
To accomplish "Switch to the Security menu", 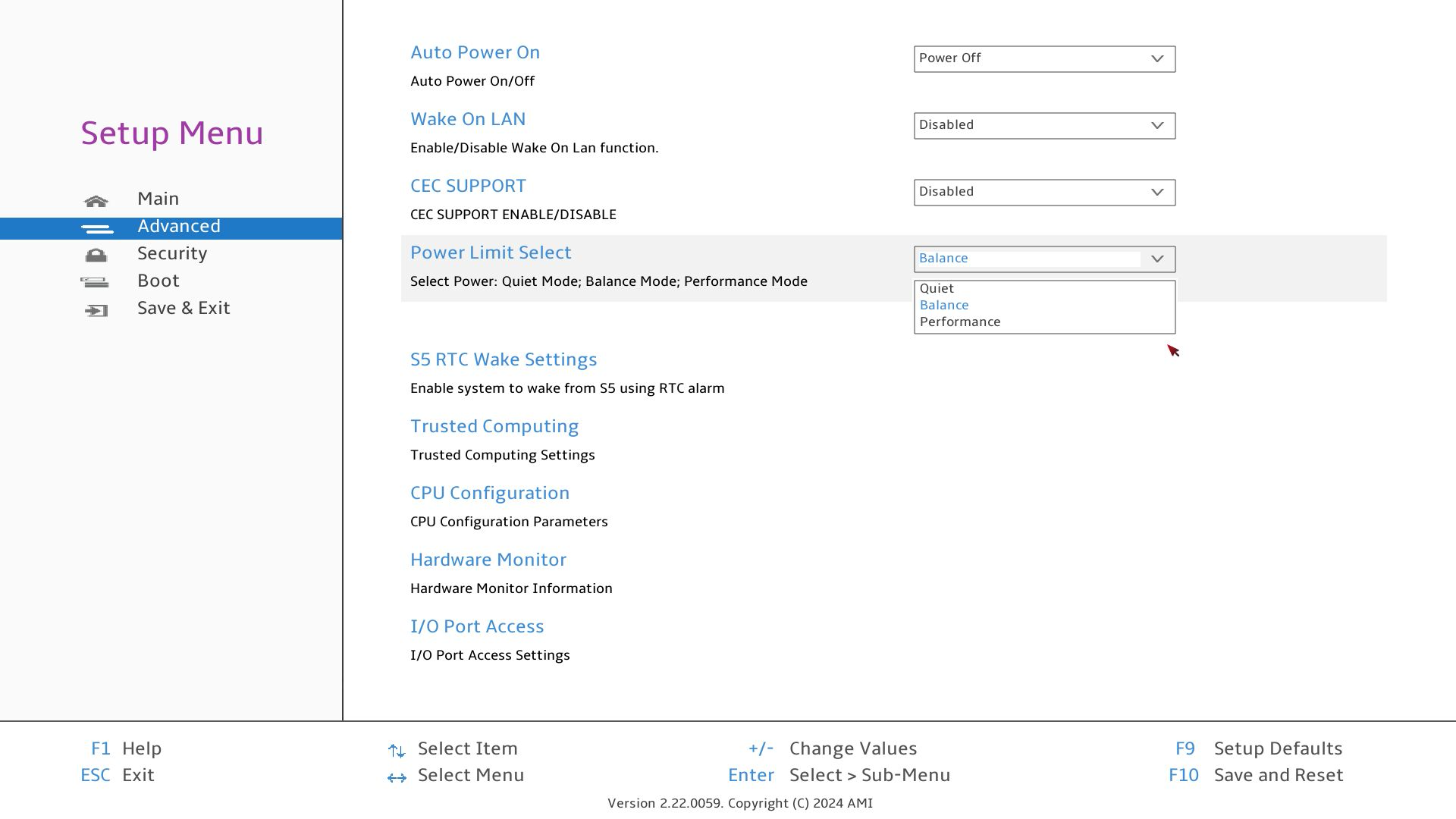I will point(172,254).
